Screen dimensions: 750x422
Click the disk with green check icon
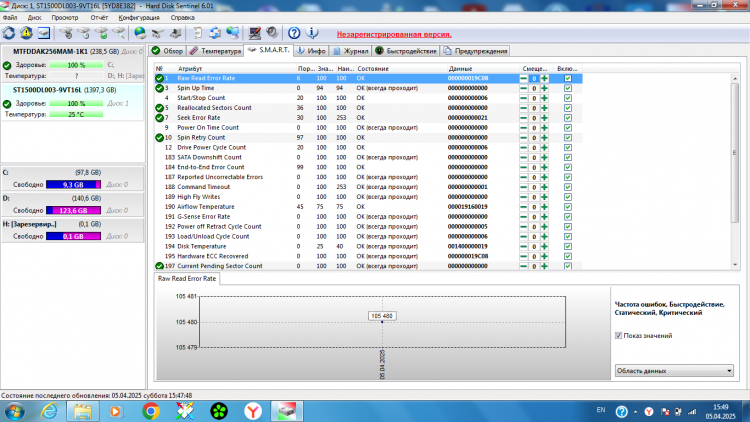tap(101, 33)
